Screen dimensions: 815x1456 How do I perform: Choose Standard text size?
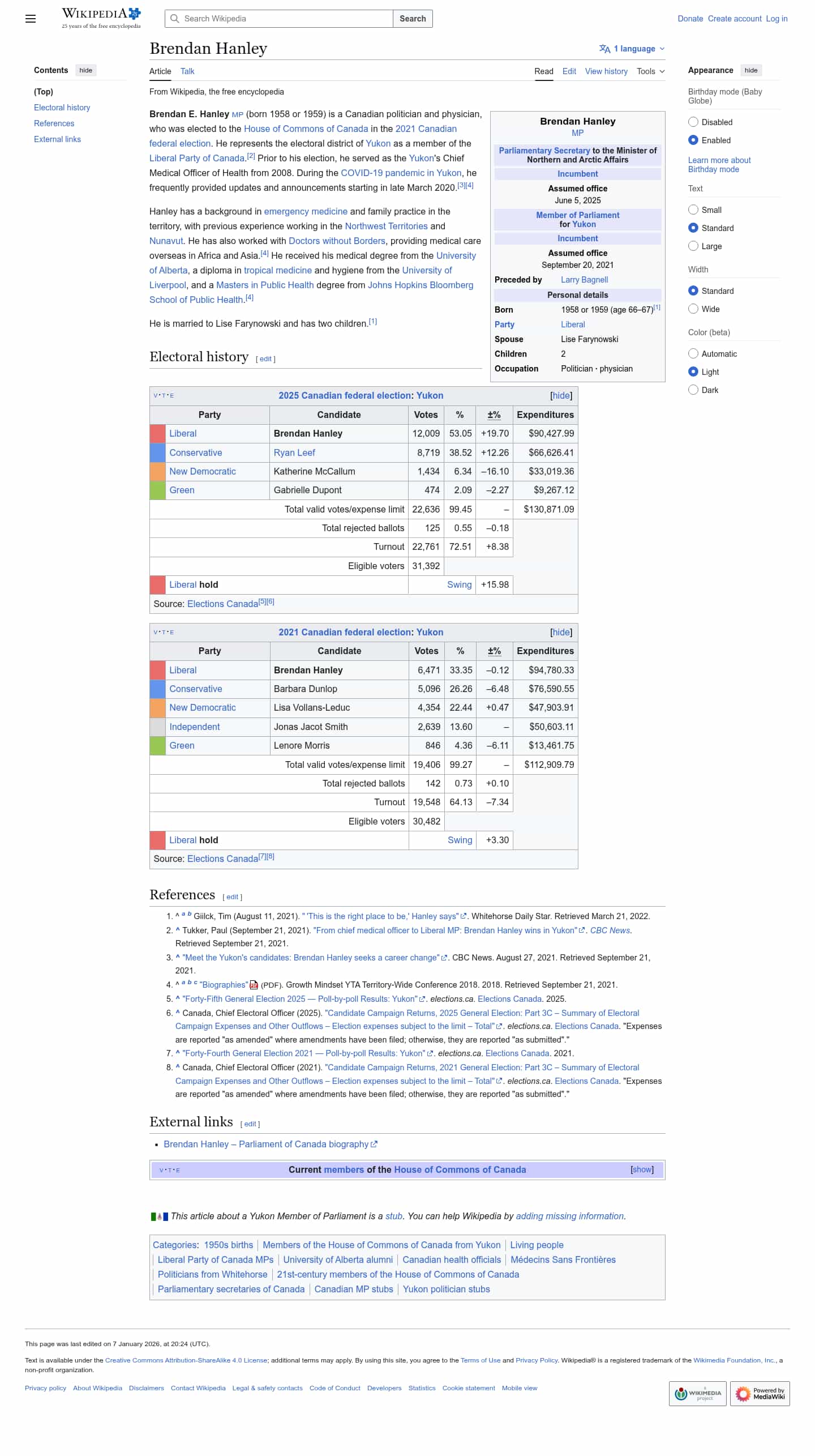pyautogui.click(x=693, y=228)
